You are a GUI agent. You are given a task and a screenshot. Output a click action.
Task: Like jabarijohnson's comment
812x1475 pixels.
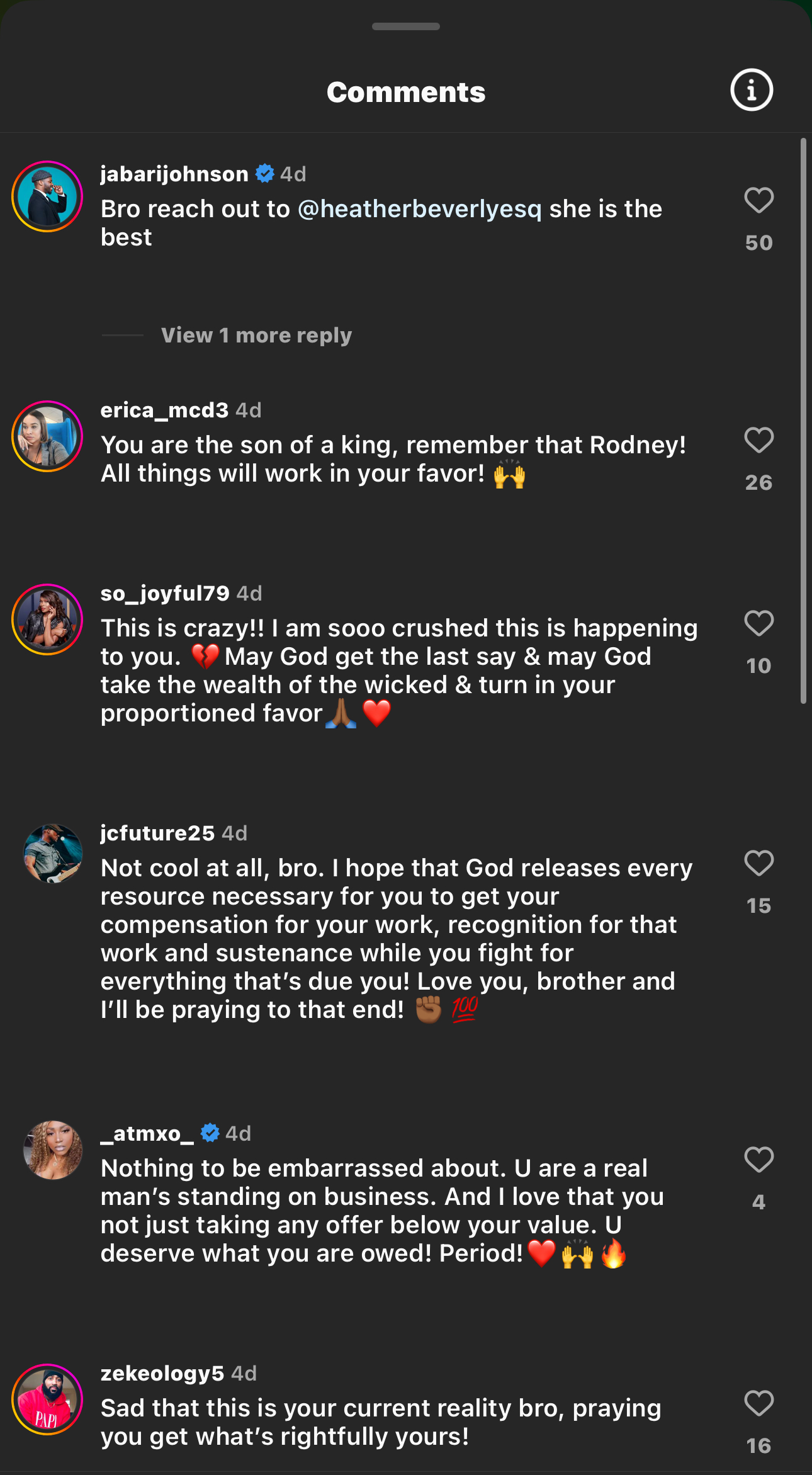click(758, 201)
